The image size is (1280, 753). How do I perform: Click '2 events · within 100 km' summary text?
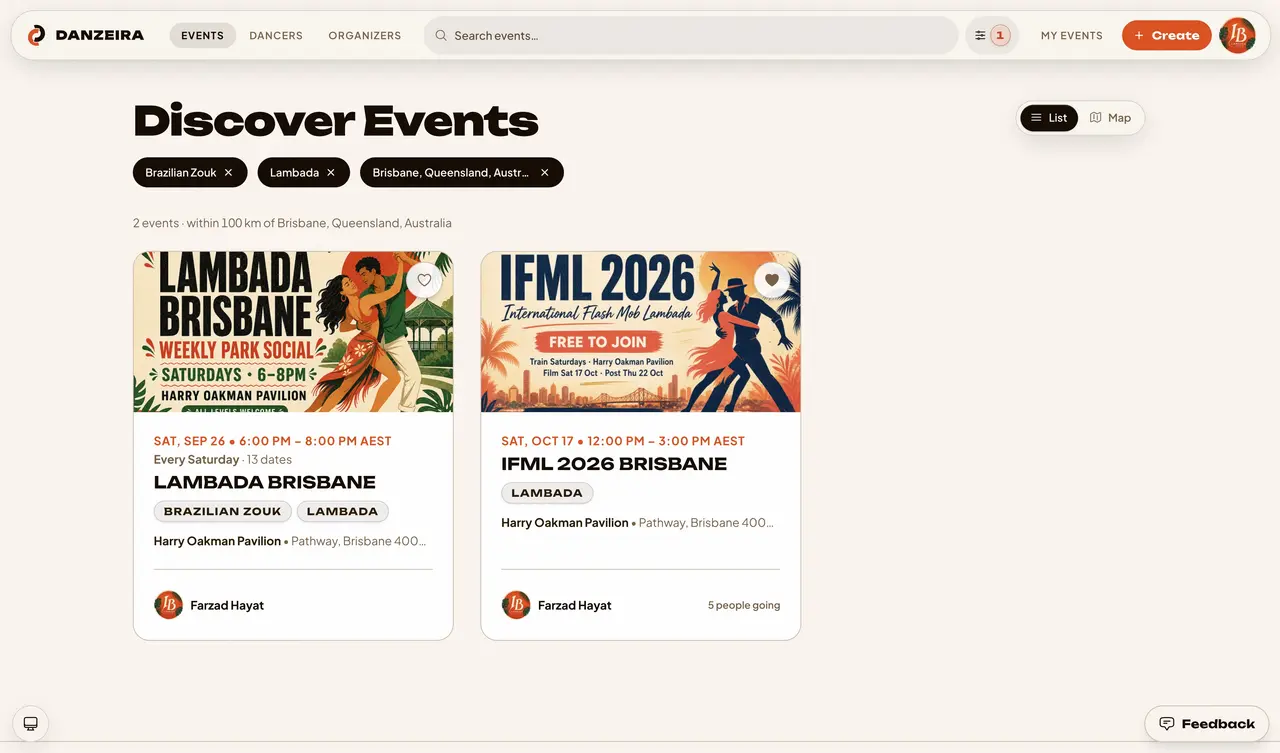pyautogui.click(x=292, y=223)
